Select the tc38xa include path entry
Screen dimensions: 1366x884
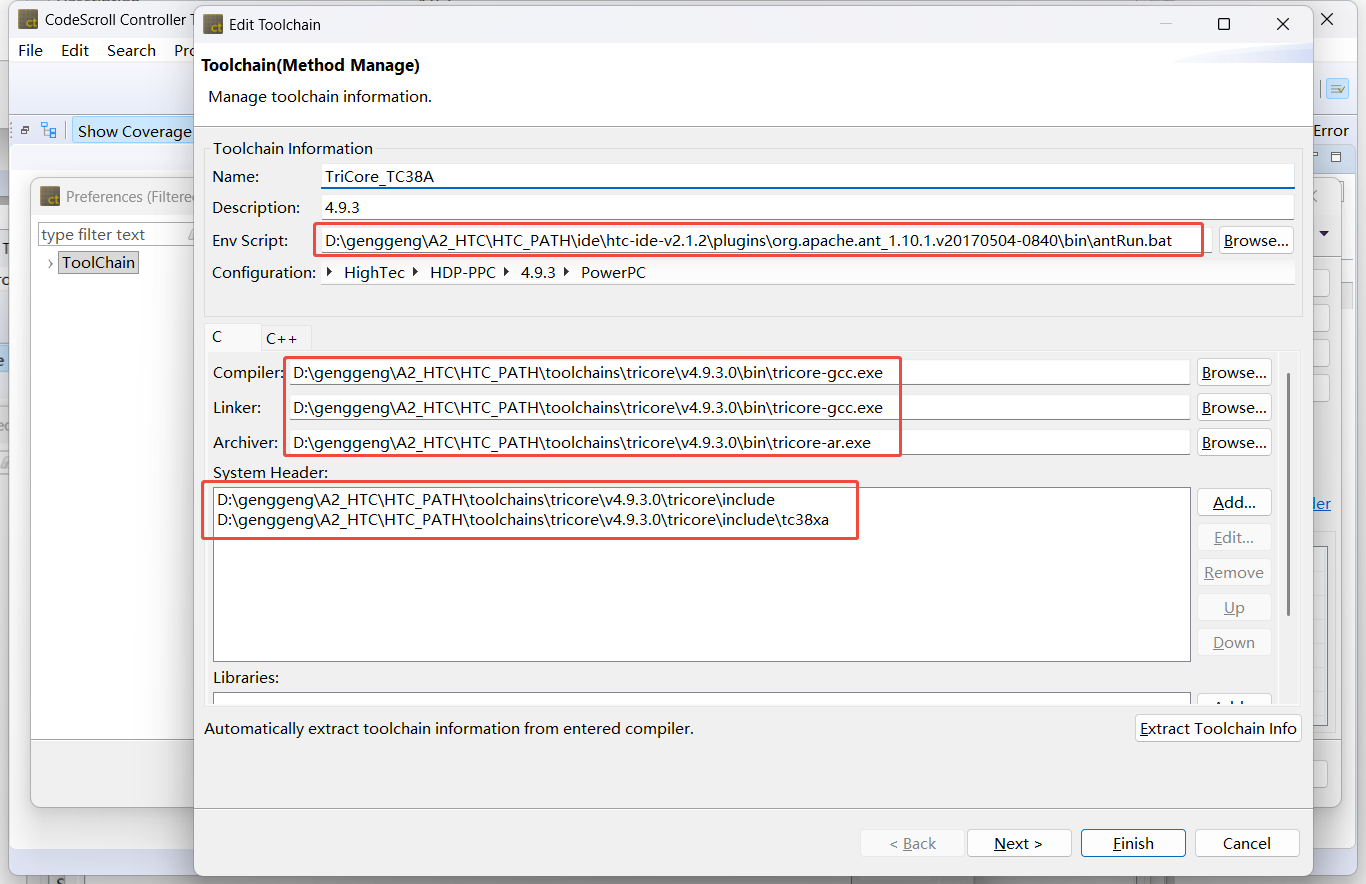[x=523, y=520]
